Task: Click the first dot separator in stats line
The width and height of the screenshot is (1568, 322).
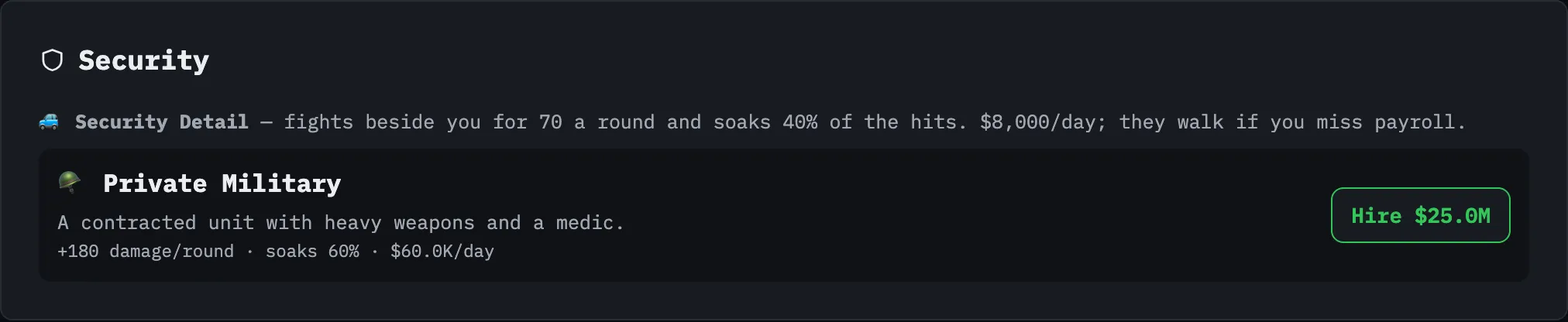Action: [x=249, y=252]
